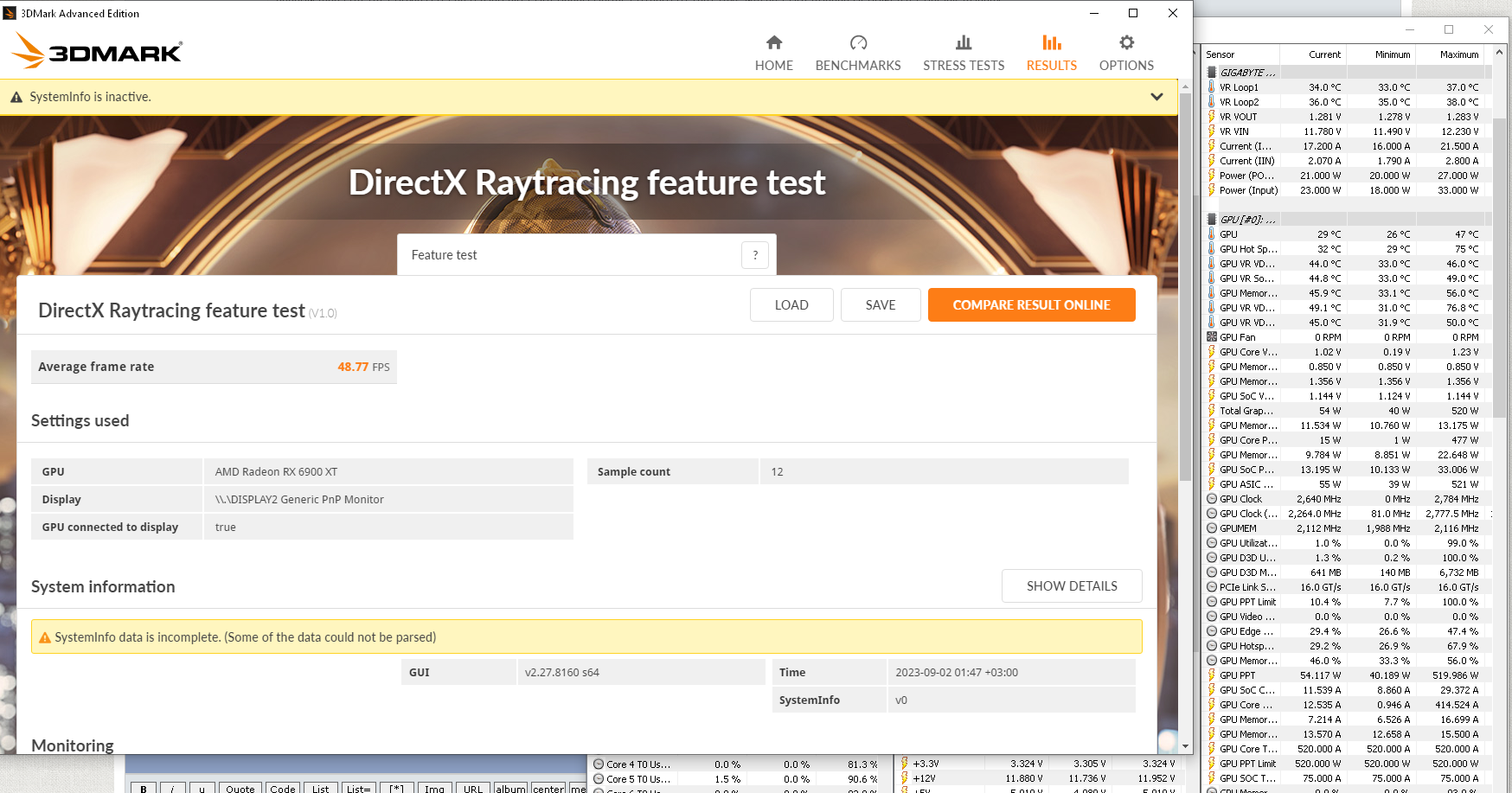Click the Img editor button
This screenshot has width=1512, height=793.
coord(435,788)
